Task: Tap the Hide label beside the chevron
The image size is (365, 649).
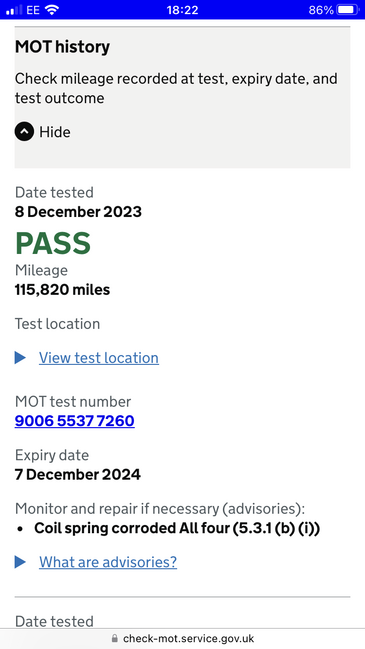Action: point(55,132)
